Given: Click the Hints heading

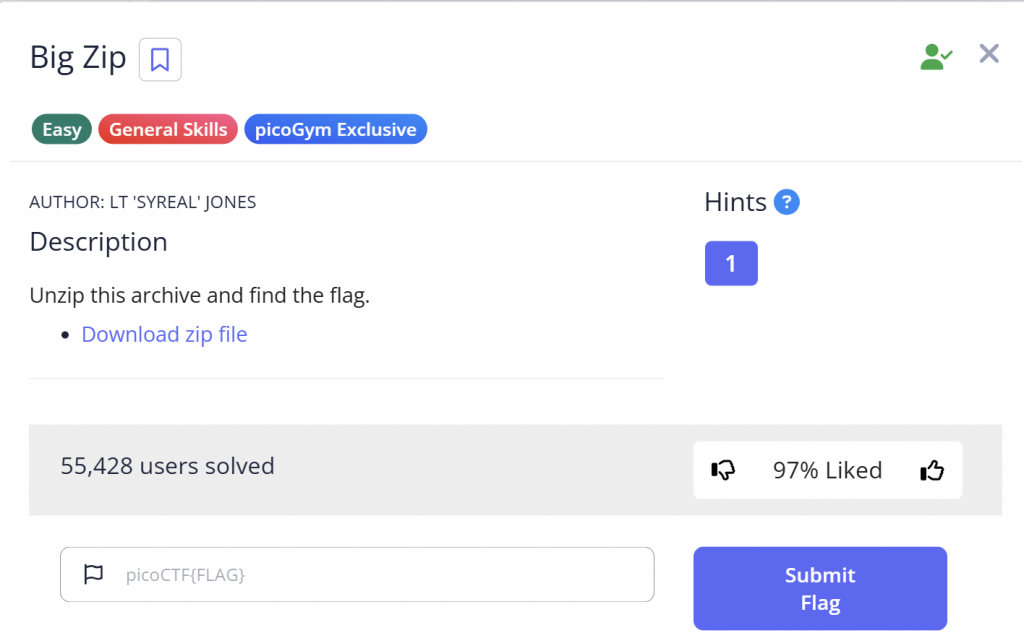Looking at the screenshot, I should (735, 202).
